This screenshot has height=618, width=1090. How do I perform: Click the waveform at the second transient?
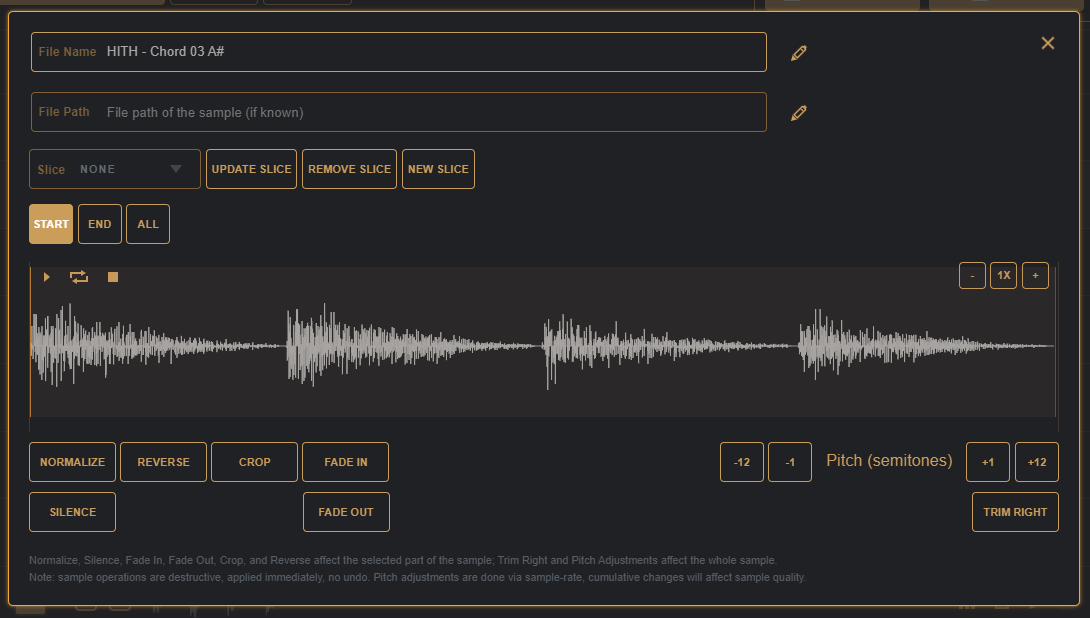click(290, 345)
